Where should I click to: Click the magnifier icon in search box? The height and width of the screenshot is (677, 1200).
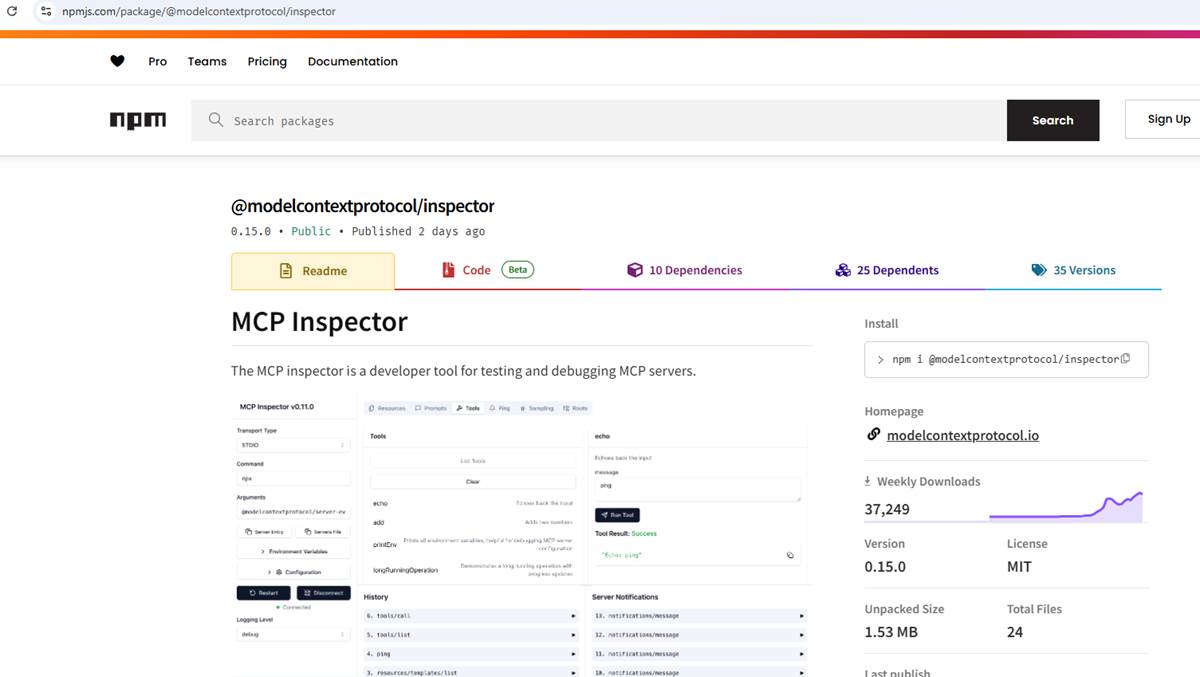tap(215, 120)
